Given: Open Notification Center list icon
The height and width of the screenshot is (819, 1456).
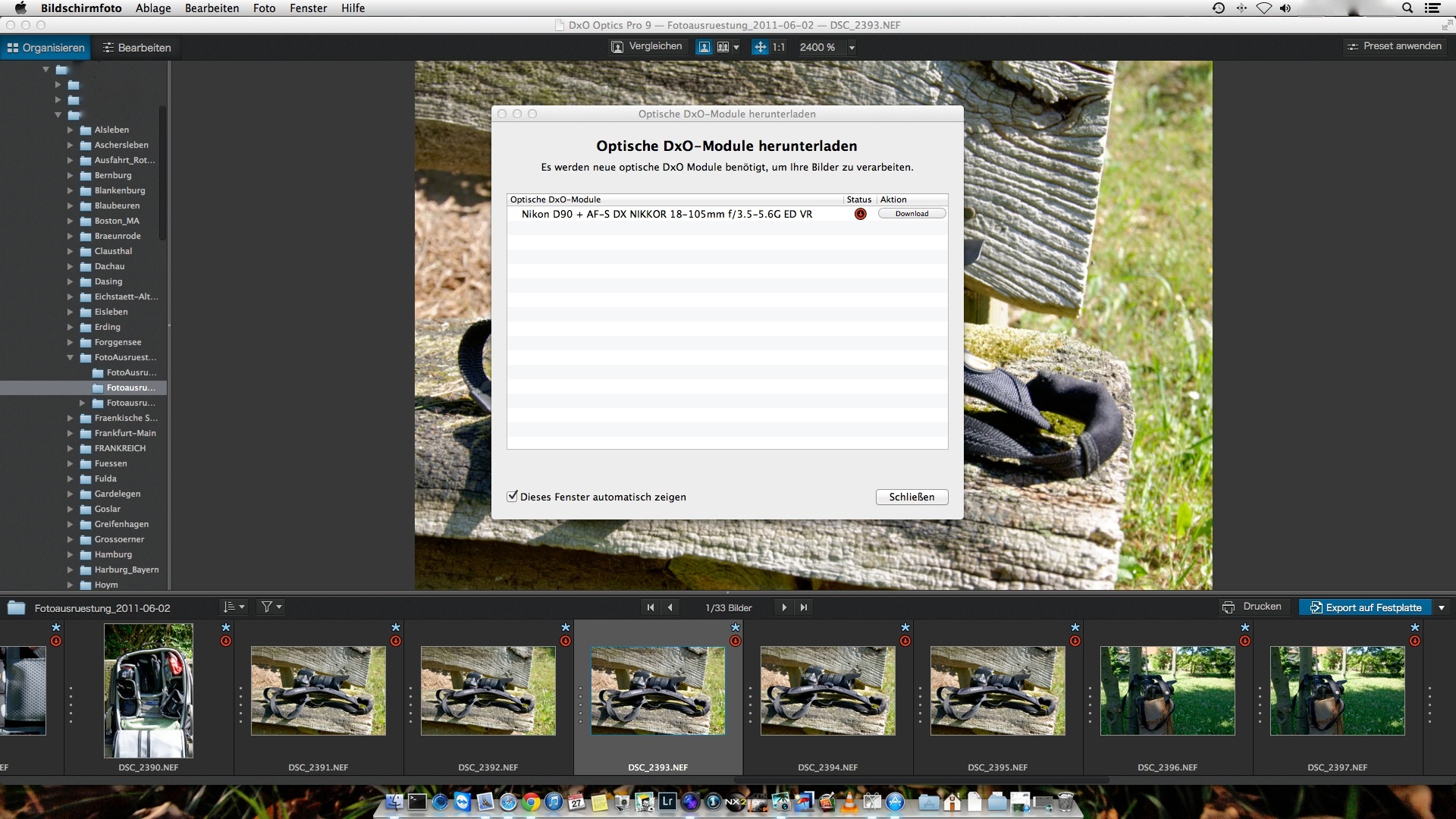Looking at the screenshot, I should point(1432,8).
